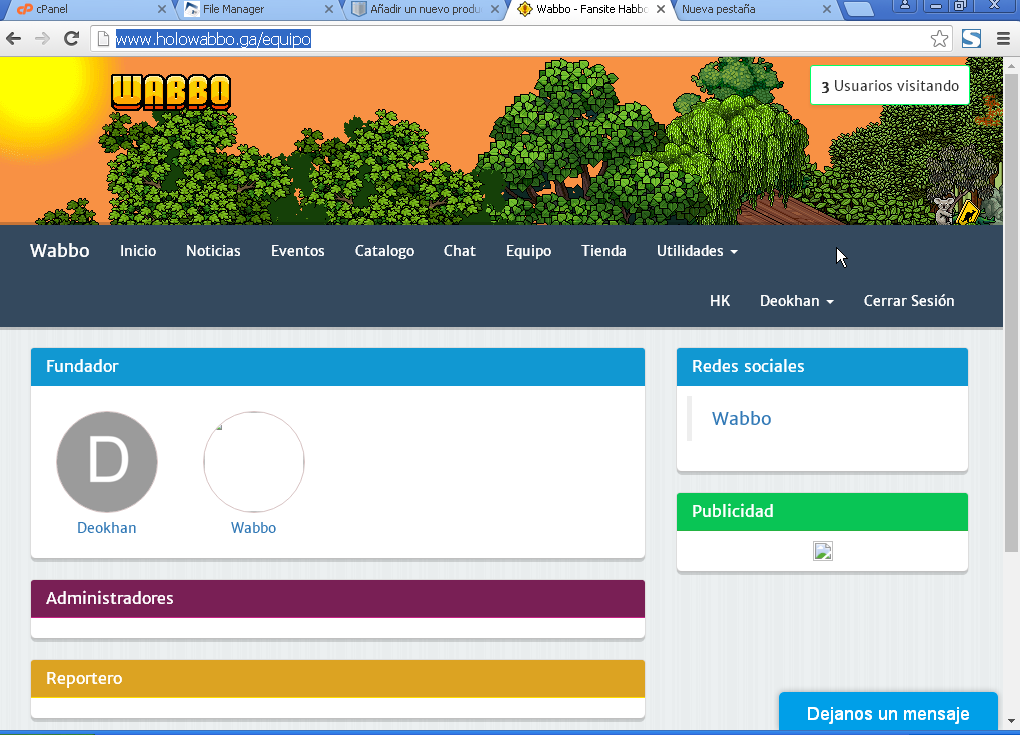The width and height of the screenshot is (1020, 735).
Task: Click the Wabbo brand navbar link
Action: tap(60, 250)
